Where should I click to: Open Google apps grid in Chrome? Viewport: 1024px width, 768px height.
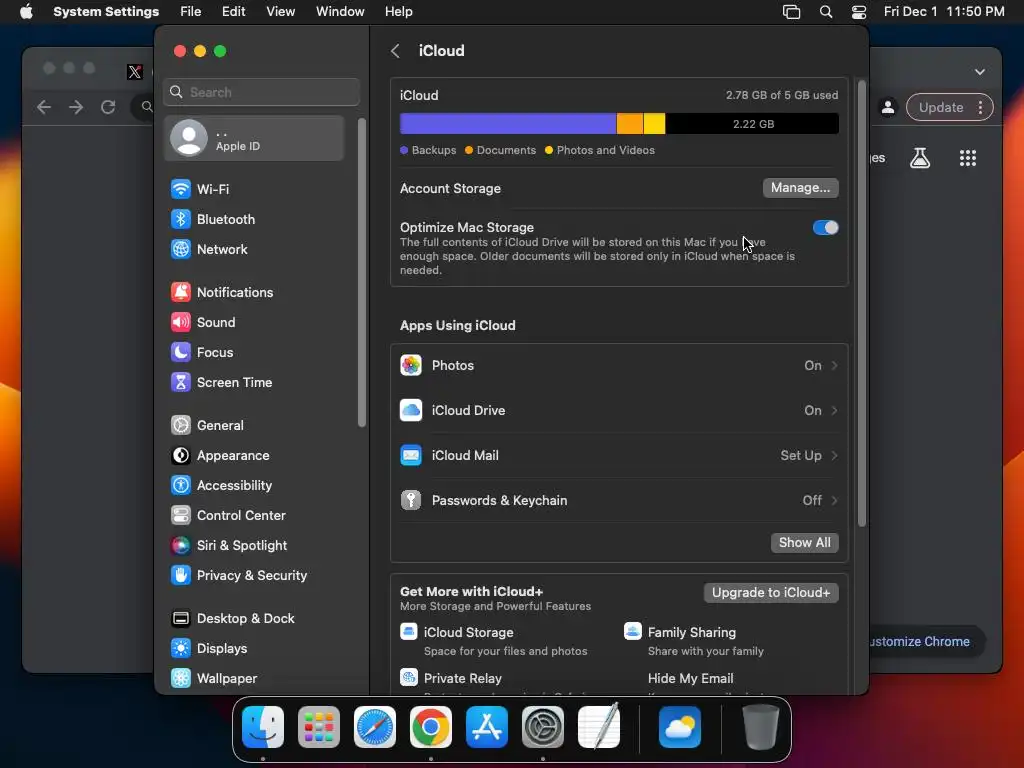[x=968, y=158]
